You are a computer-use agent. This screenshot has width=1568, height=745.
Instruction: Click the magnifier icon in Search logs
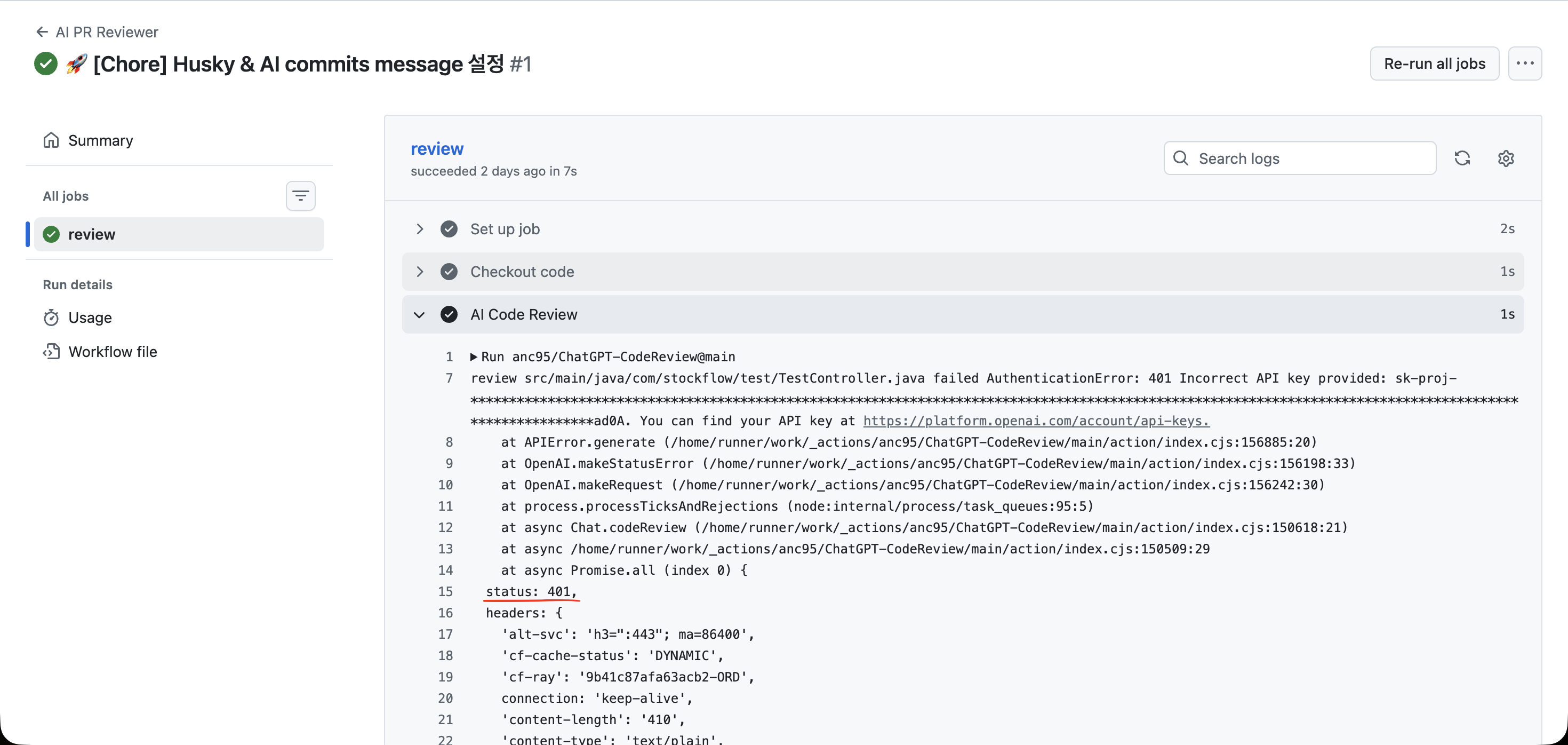(1180, 158)
